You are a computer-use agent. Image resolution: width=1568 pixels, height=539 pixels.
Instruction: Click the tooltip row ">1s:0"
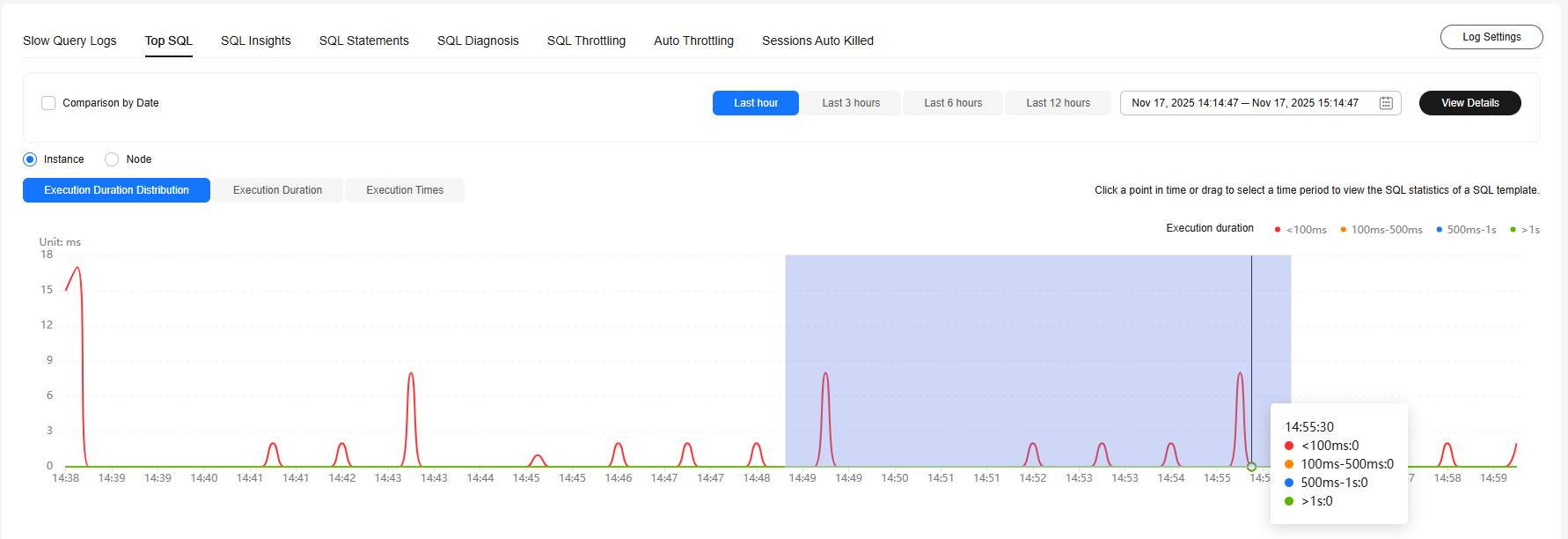[x=1308, y=501]
